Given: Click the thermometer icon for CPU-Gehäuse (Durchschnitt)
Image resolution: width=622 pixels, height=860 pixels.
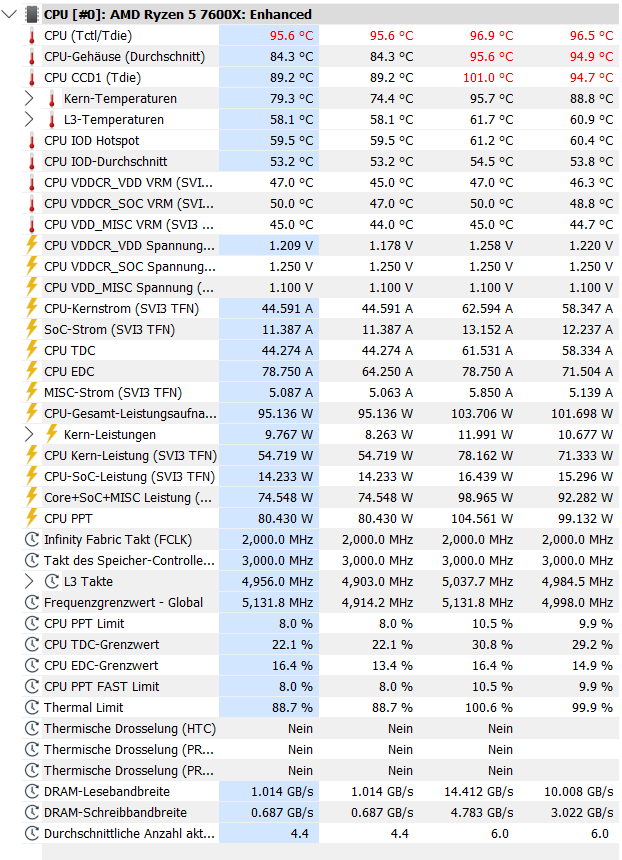Looking at the screenshot, I should pyautogui.click(x=32, y=56).
